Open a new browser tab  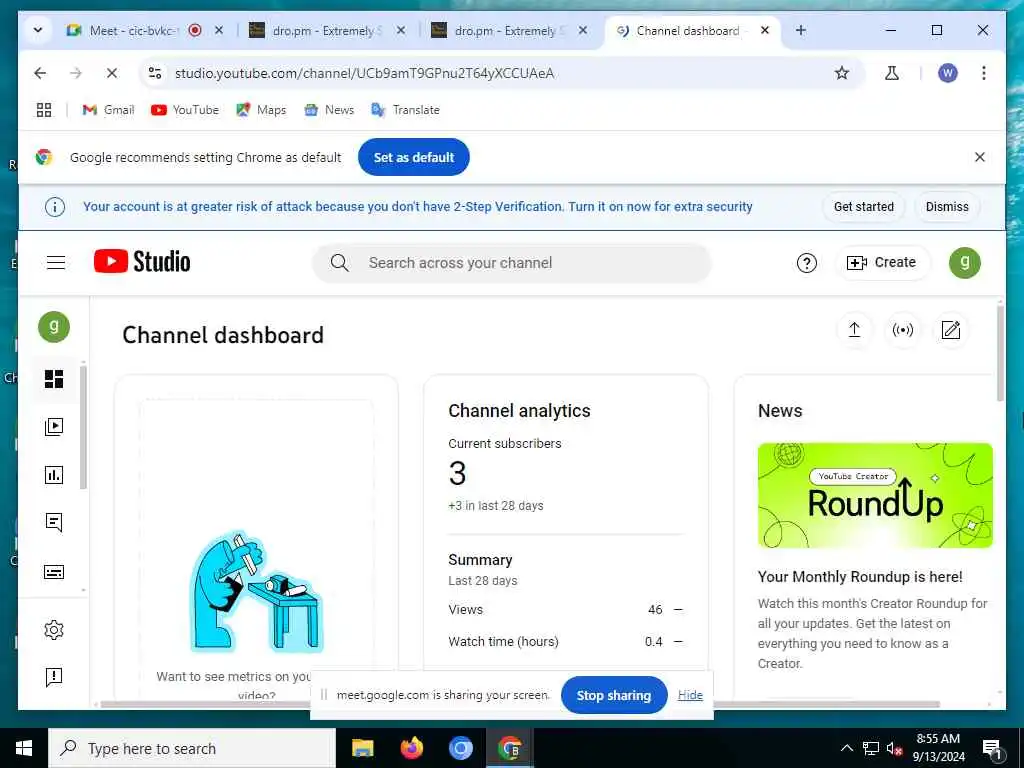[801, 30]
